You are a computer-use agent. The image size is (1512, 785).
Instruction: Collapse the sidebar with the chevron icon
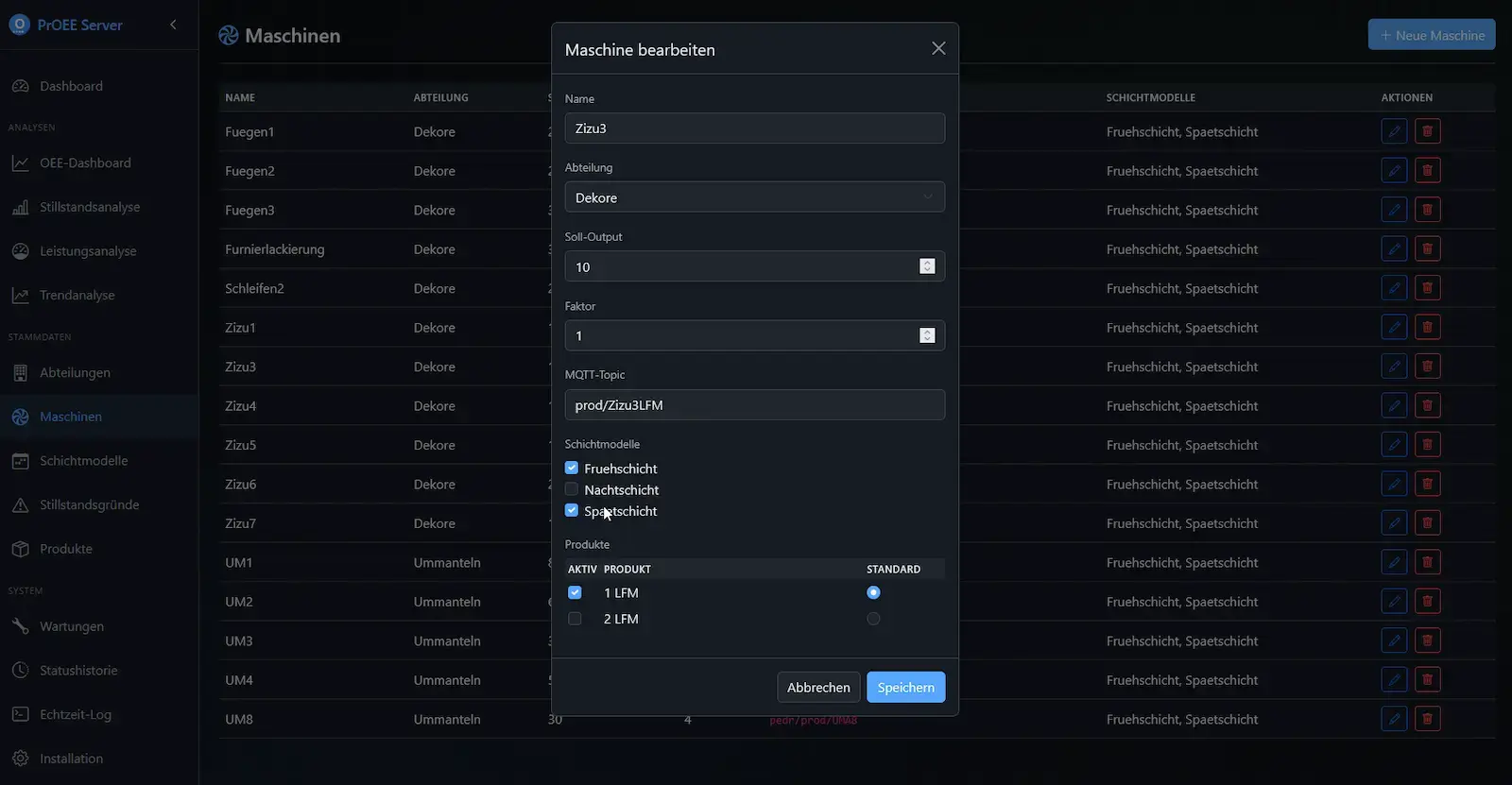(x=173, y=25)
